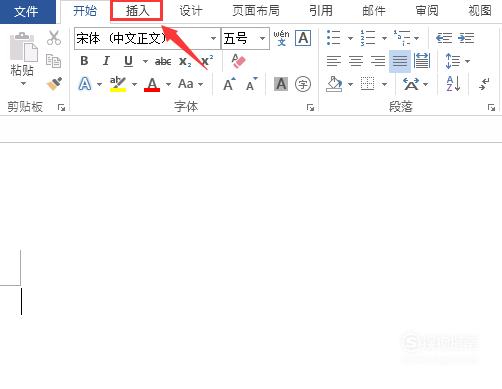Decrease paragraph indent
The image size is (502, 389).
(444, 38)
